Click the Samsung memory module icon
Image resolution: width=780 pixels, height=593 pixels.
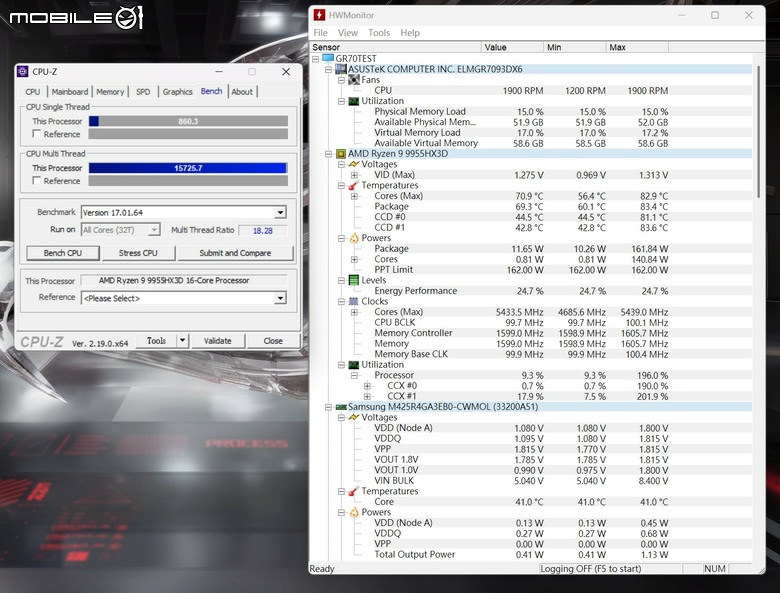(x=341, y=407)
